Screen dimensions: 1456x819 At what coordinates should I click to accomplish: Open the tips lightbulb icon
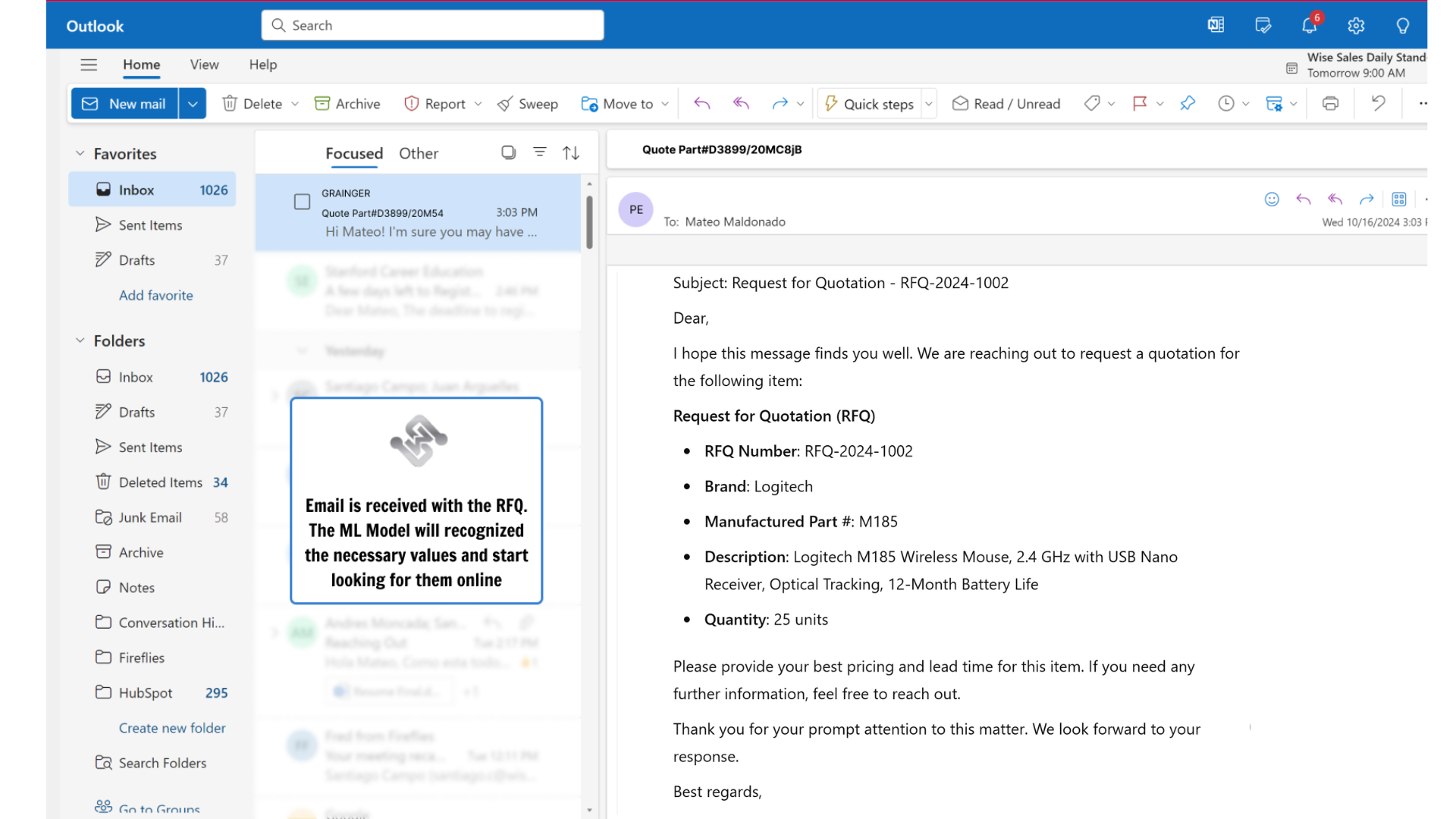[1403, 26]
